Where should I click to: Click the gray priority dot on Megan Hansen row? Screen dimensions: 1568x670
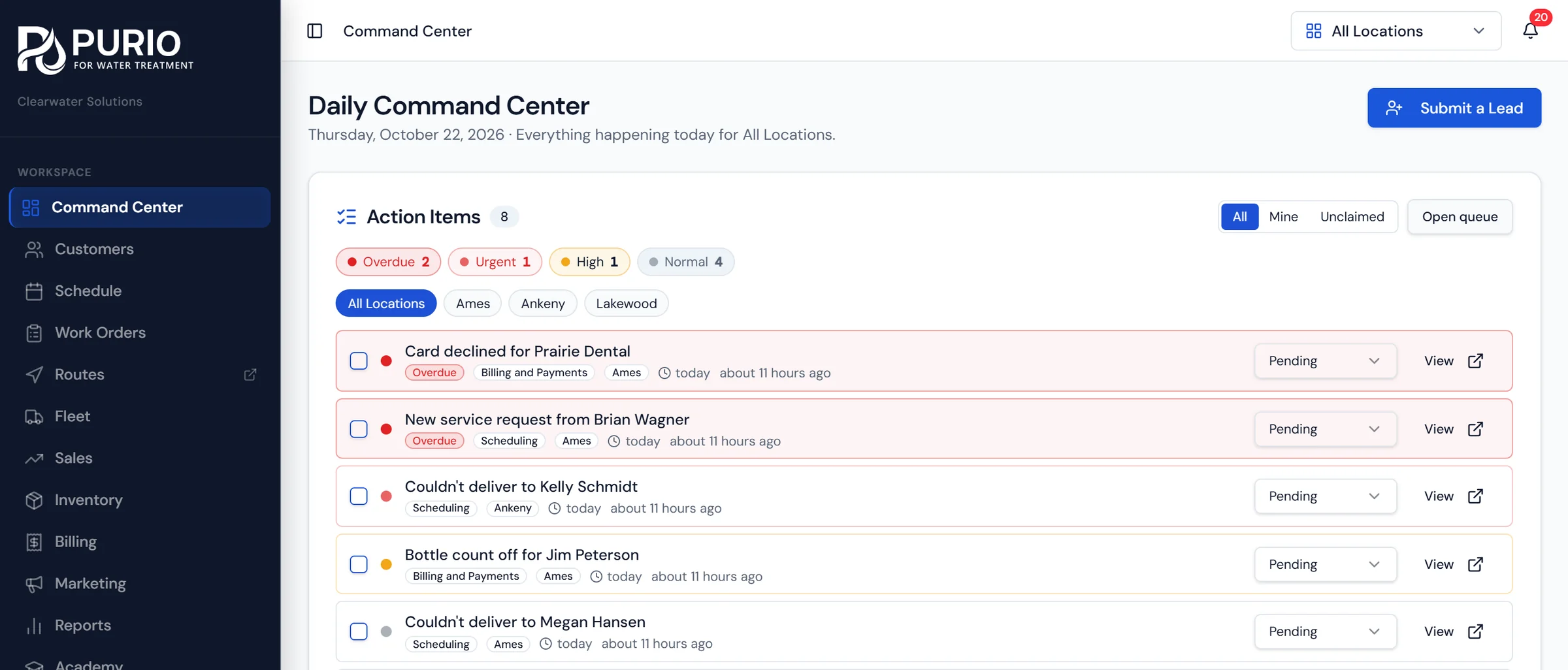pyautogui.click(x=386, y=631)
